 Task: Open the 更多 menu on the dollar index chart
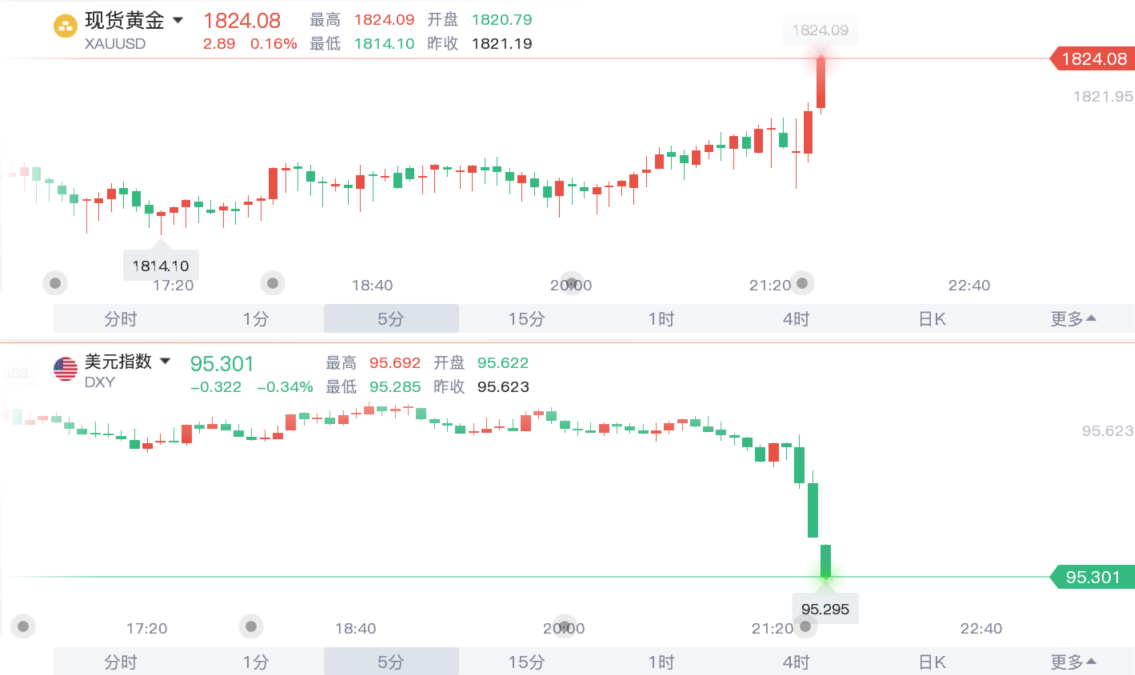[x=1073, y=662]
